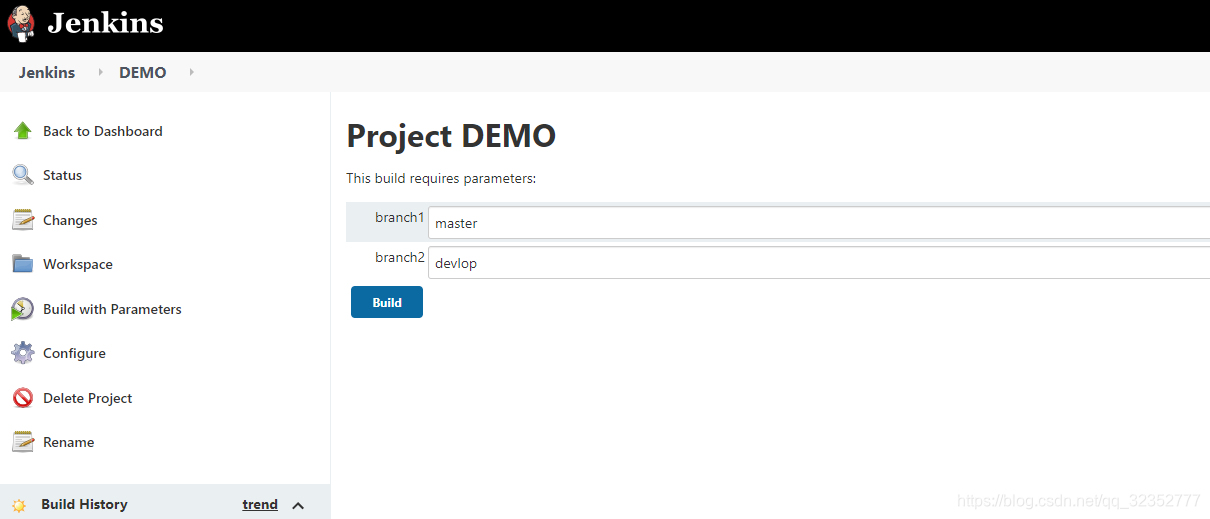This screenshot has width=1210, height=519.
Task: Open the Workspace link
Action: point(78,264)
